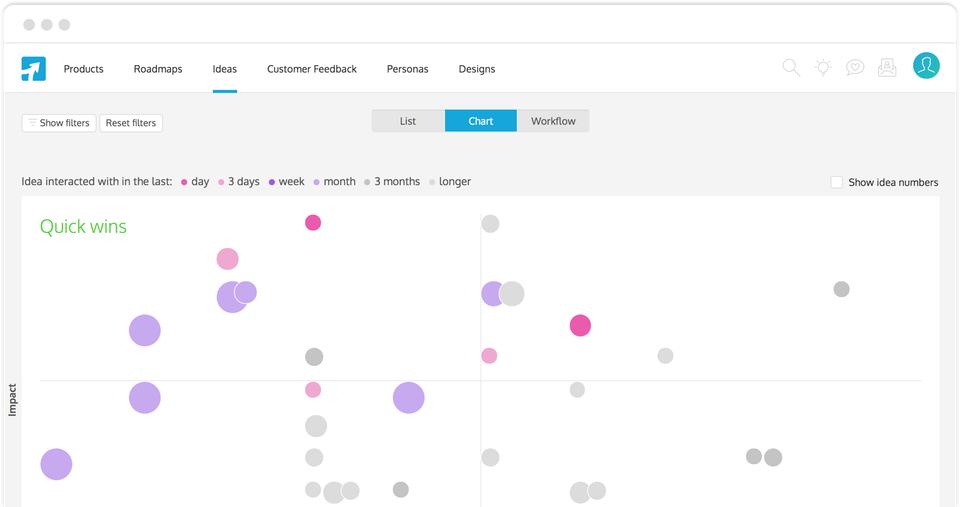Switch to the List view tab
The height and width of the screenshot is (507, 960).
(x=408, y=121)
